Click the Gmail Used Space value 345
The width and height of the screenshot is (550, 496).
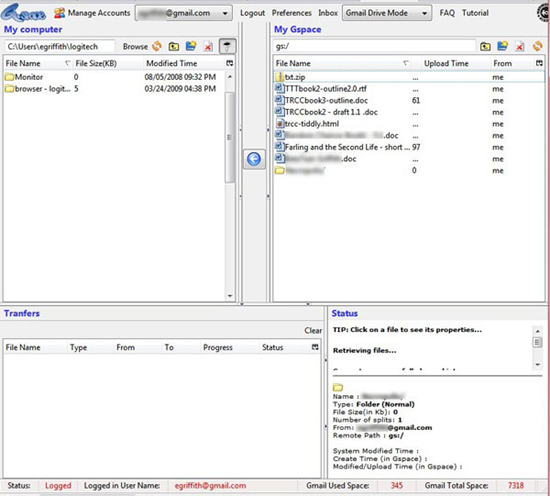[397, 485]
